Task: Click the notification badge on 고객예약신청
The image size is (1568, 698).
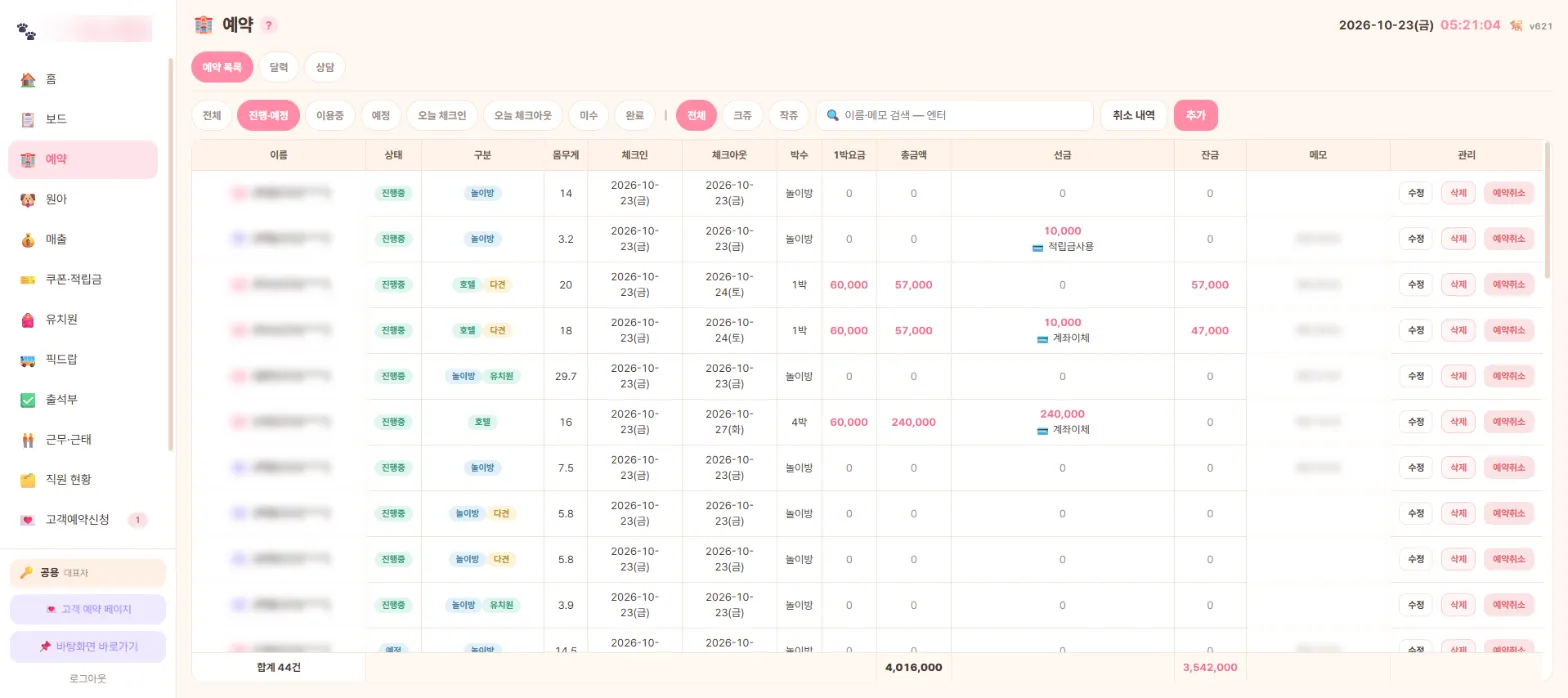Action: (138, 519)
